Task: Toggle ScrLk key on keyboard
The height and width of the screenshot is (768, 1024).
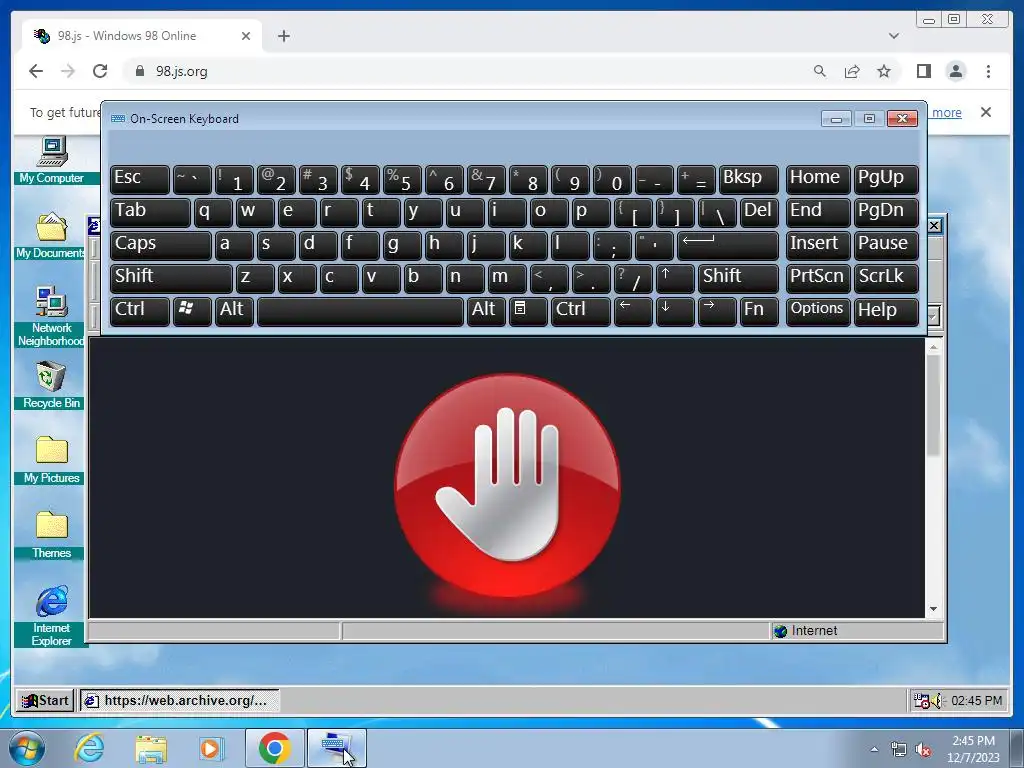Action: pos(886,278)
